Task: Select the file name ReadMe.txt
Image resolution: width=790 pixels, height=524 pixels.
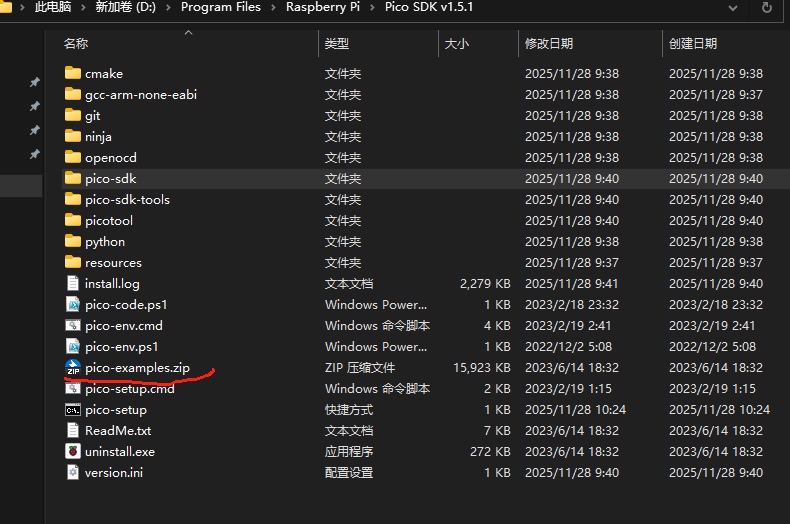Action: tap(118, 431)
